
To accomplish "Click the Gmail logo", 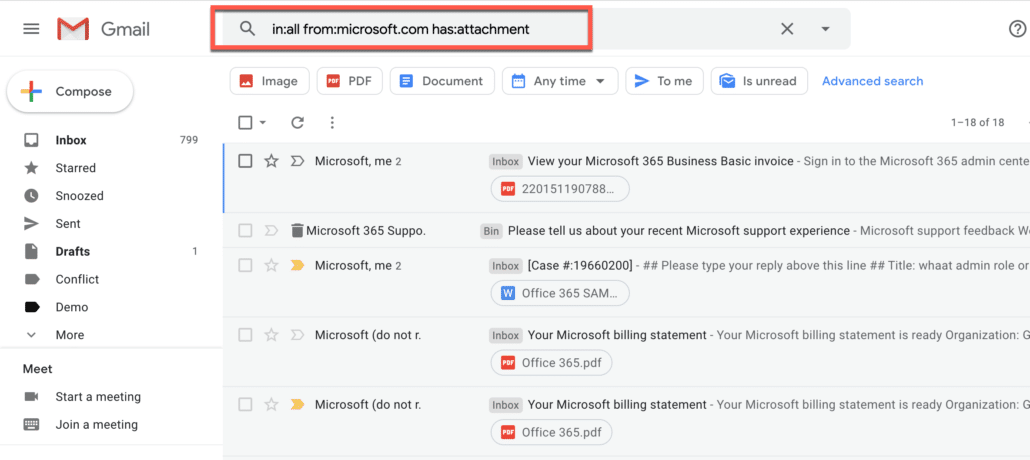I will click(104, 29).
